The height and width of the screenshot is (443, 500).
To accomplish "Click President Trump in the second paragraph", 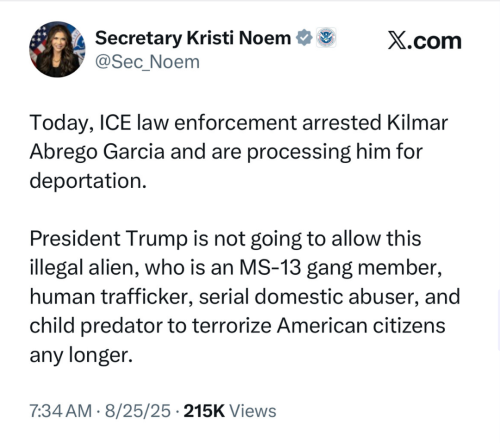I will click(109, 239).
